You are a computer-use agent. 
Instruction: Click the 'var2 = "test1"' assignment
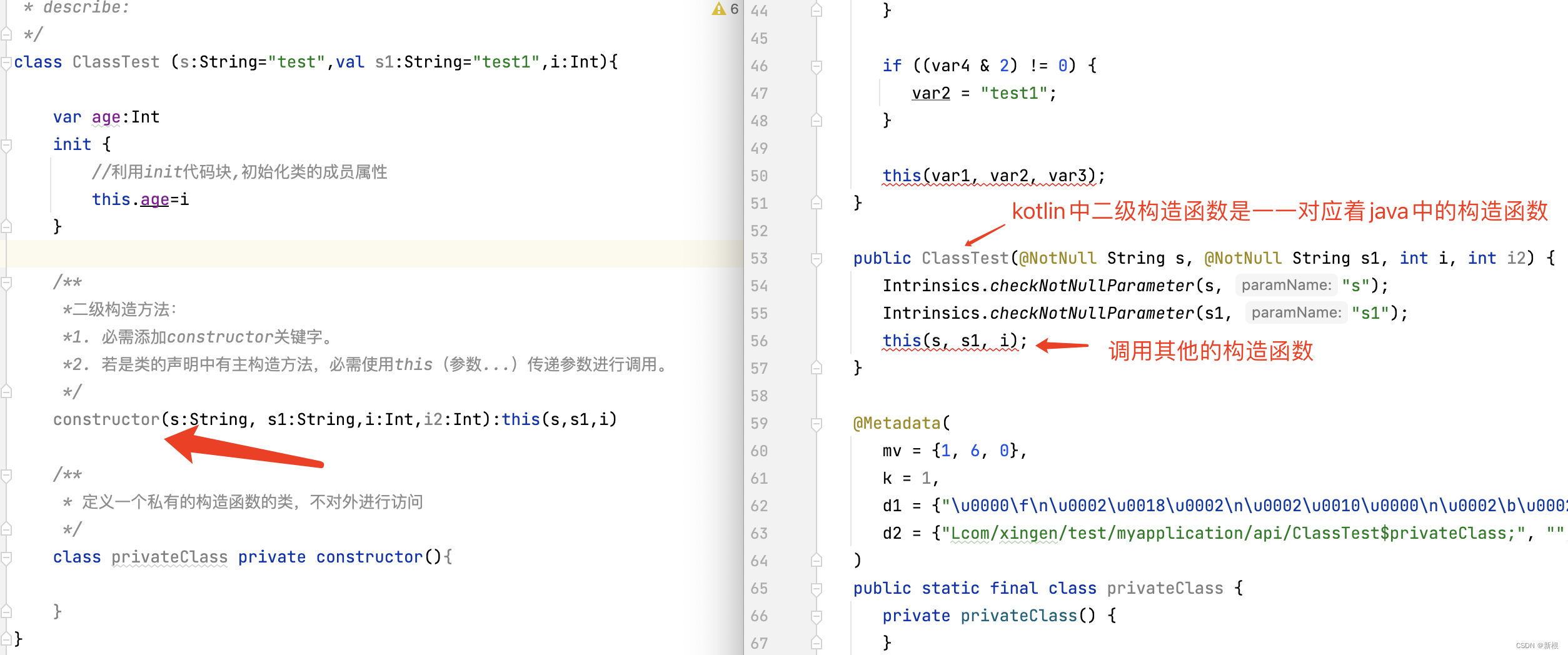(984, 94)
